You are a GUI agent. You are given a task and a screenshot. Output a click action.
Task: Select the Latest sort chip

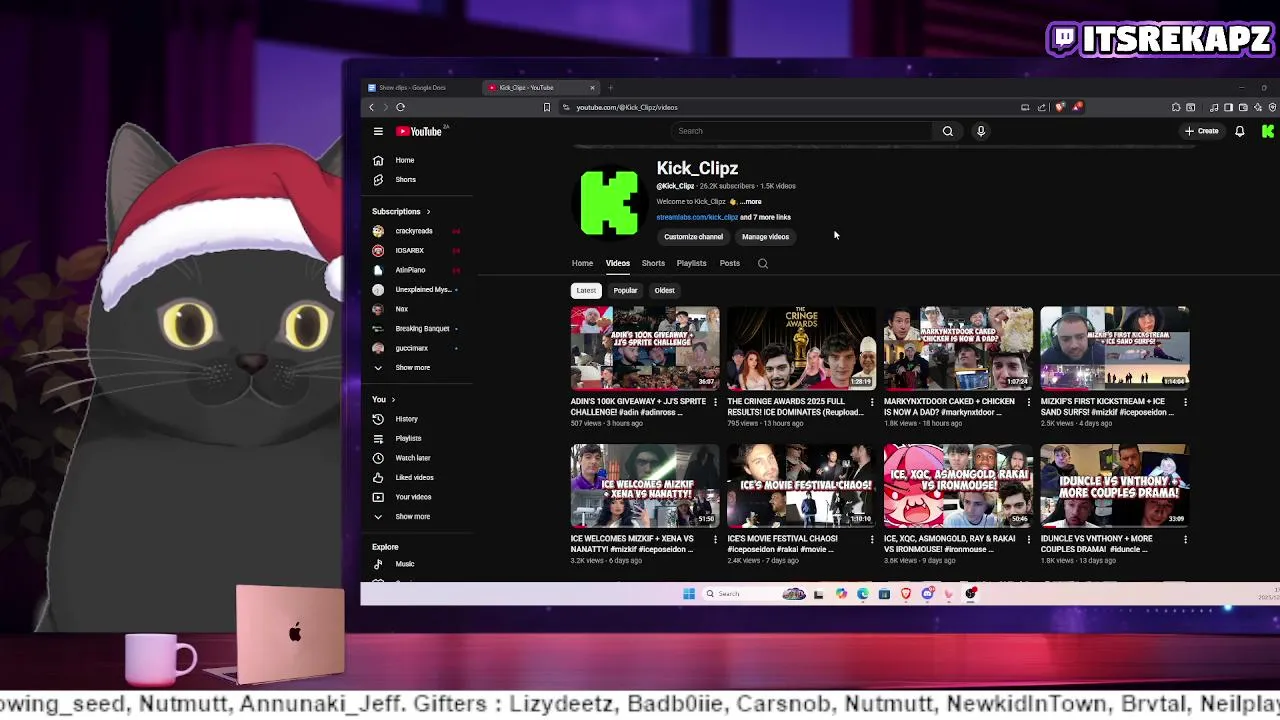(586, 290)
